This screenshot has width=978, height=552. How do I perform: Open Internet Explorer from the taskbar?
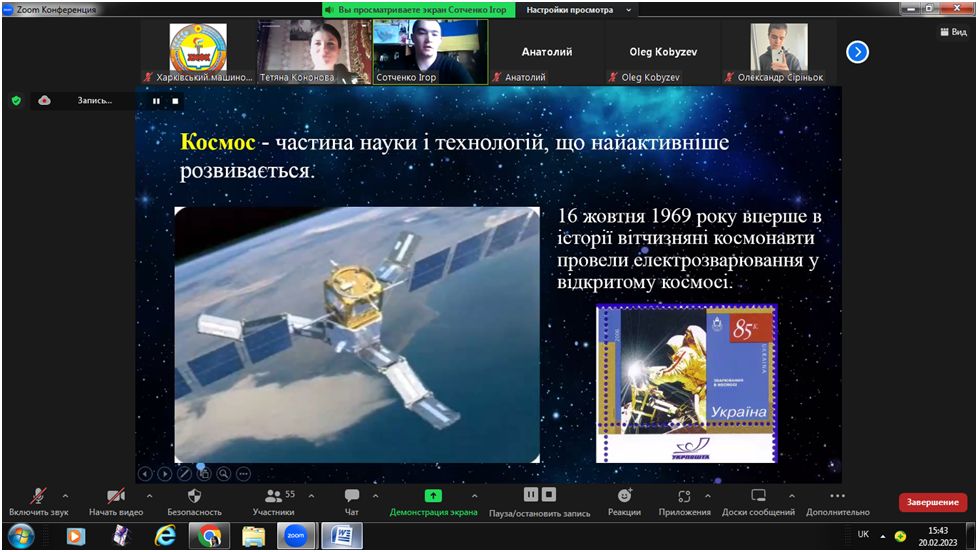(x=165, y=536)
